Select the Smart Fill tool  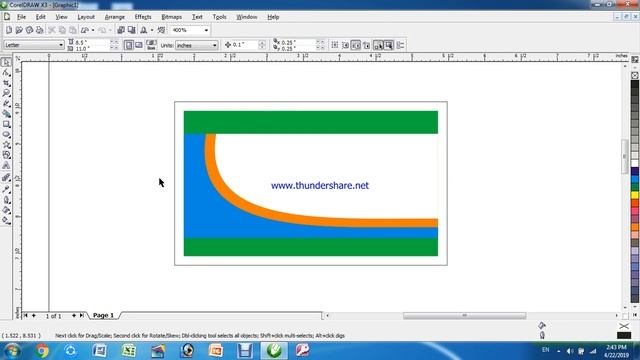[x=6, y=114]
